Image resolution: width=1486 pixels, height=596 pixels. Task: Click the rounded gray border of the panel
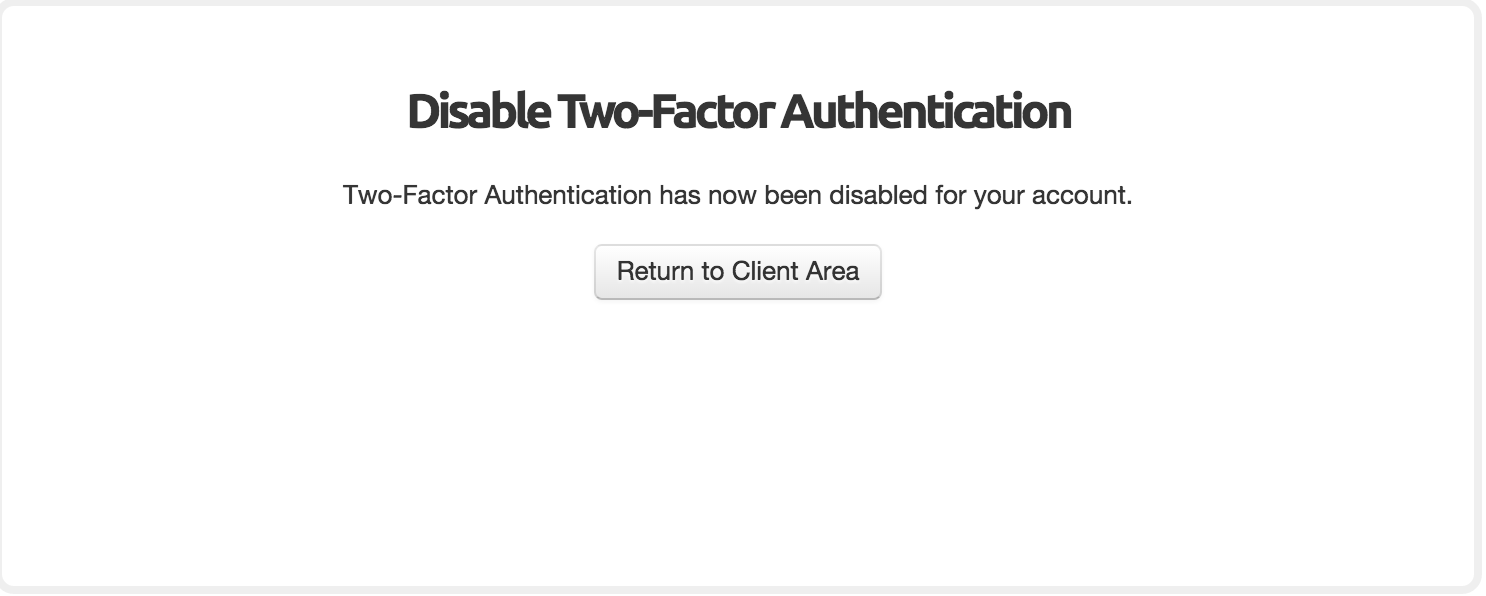[x=1479, y=300]
